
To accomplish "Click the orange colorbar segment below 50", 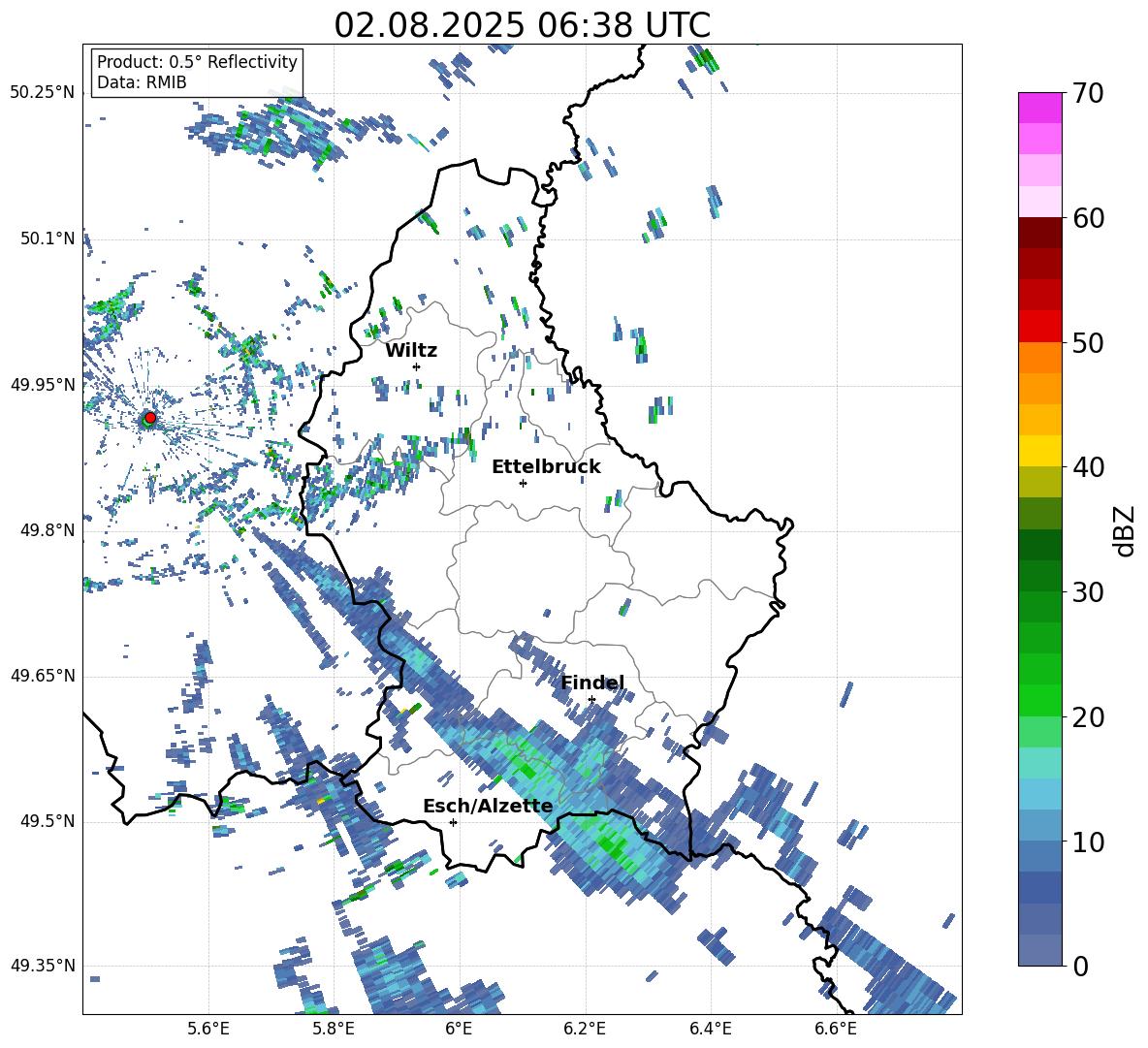I will click(1039, 358).
